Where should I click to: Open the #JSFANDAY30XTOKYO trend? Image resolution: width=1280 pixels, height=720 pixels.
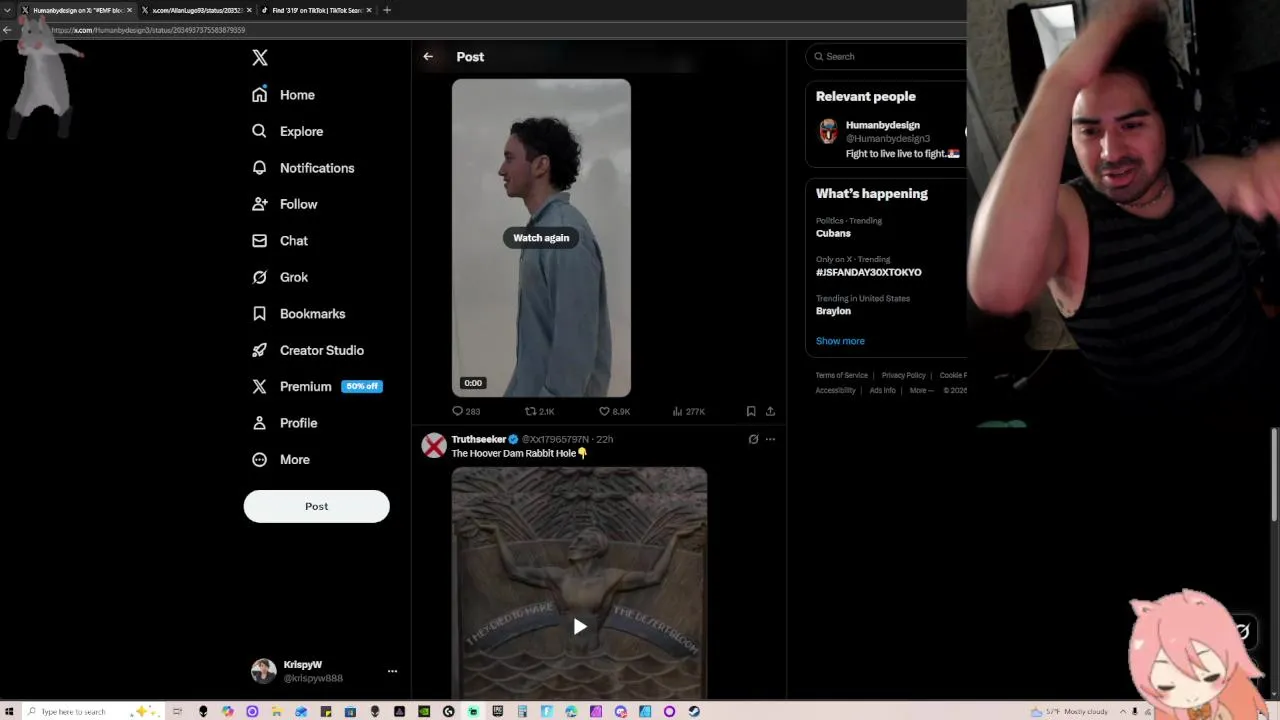[869, 272]
